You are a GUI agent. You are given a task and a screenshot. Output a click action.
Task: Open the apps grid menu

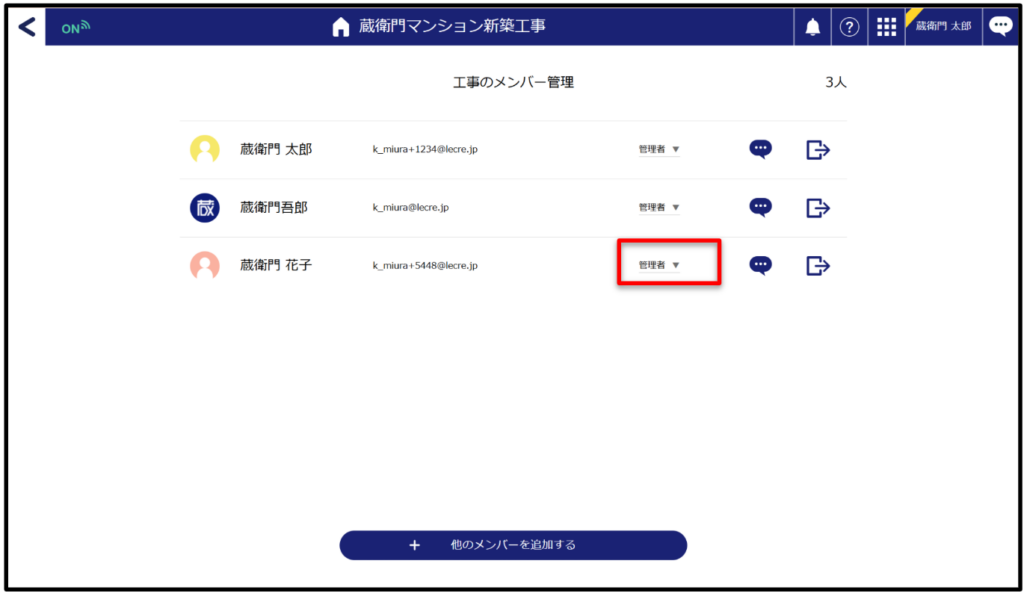[x=886, y=27]
